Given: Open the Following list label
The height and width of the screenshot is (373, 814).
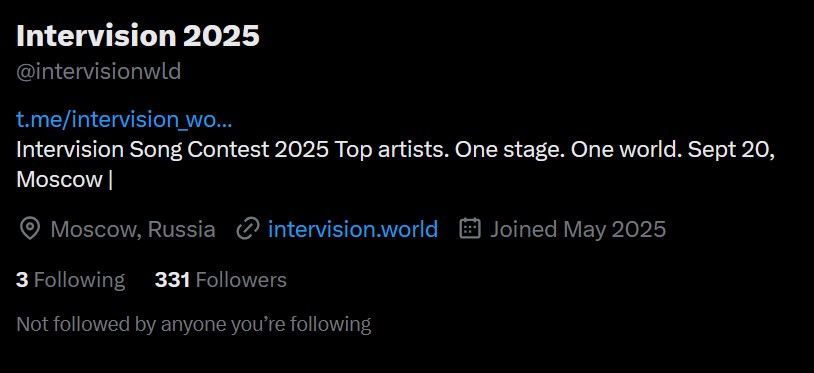Looking at the screenshot, I should [79, 280].
